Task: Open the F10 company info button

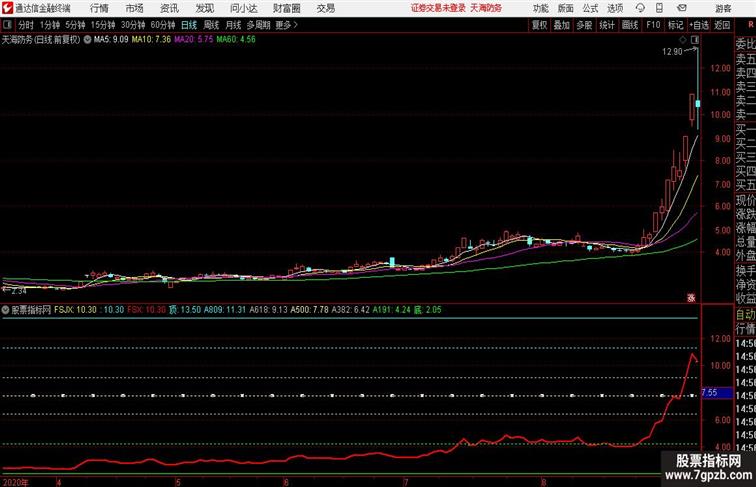Action: [653, 25]
